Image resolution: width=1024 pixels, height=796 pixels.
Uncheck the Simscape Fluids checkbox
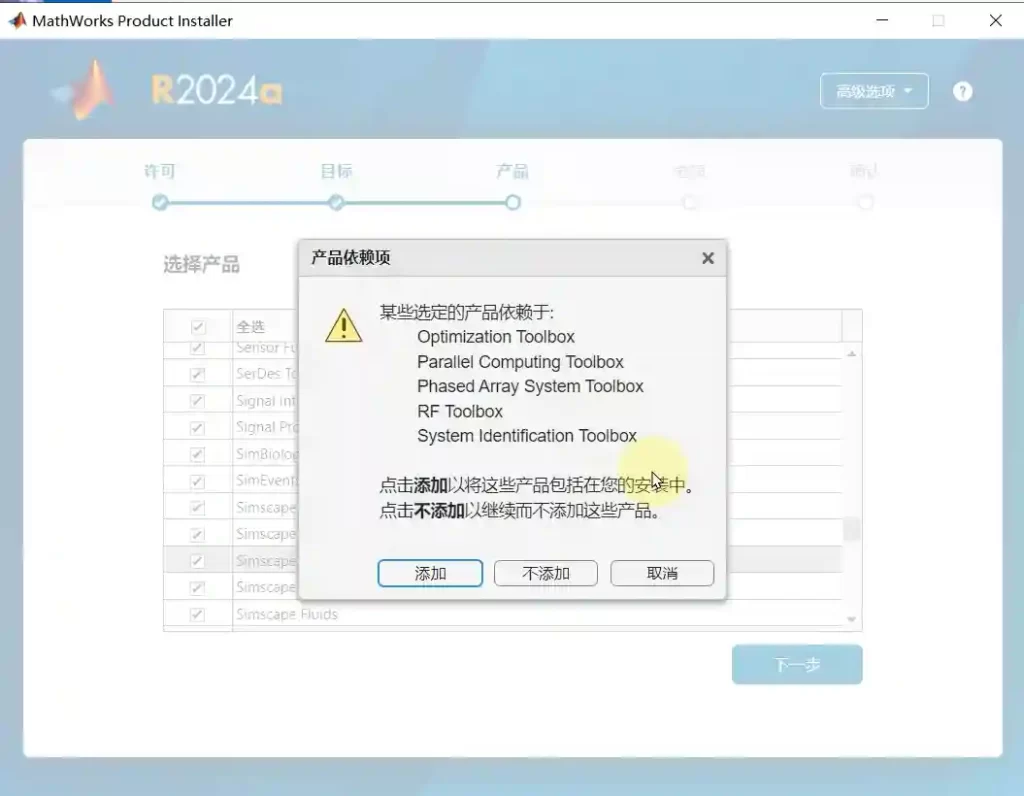[198, 614]
